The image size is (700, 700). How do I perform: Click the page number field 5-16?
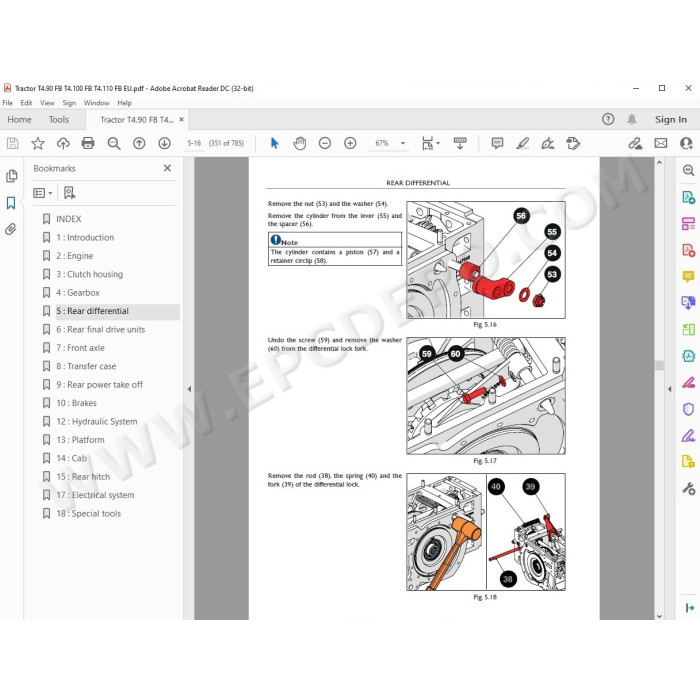194,143
